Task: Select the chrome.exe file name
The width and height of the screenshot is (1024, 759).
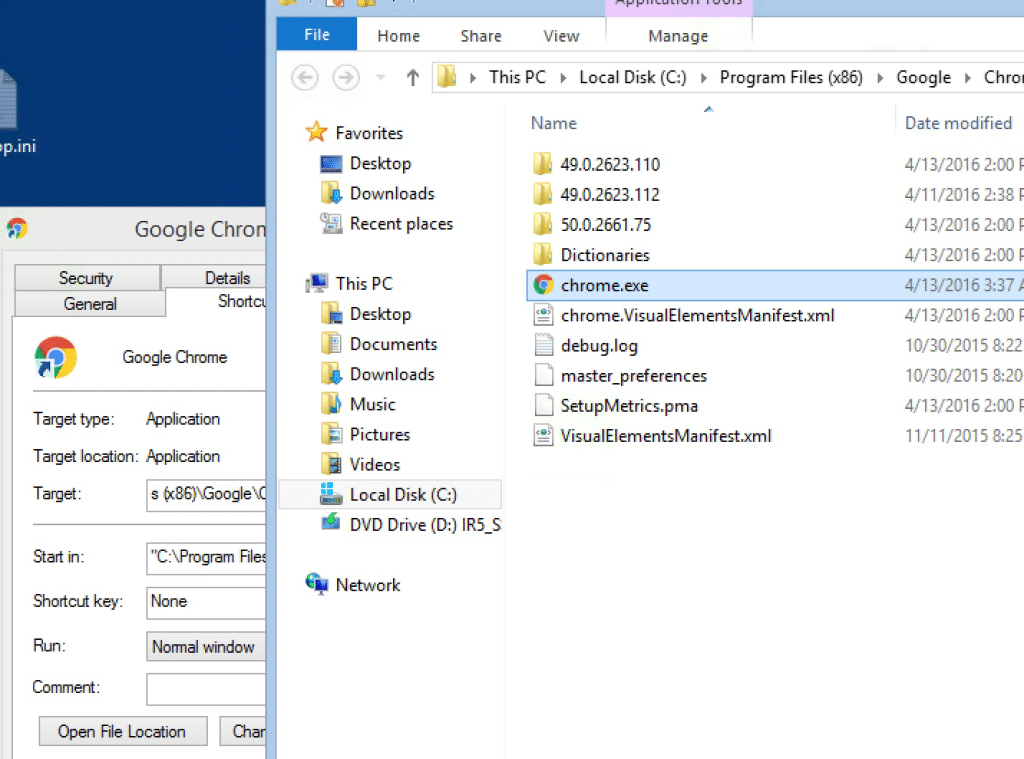Action: tap(605, 285)
